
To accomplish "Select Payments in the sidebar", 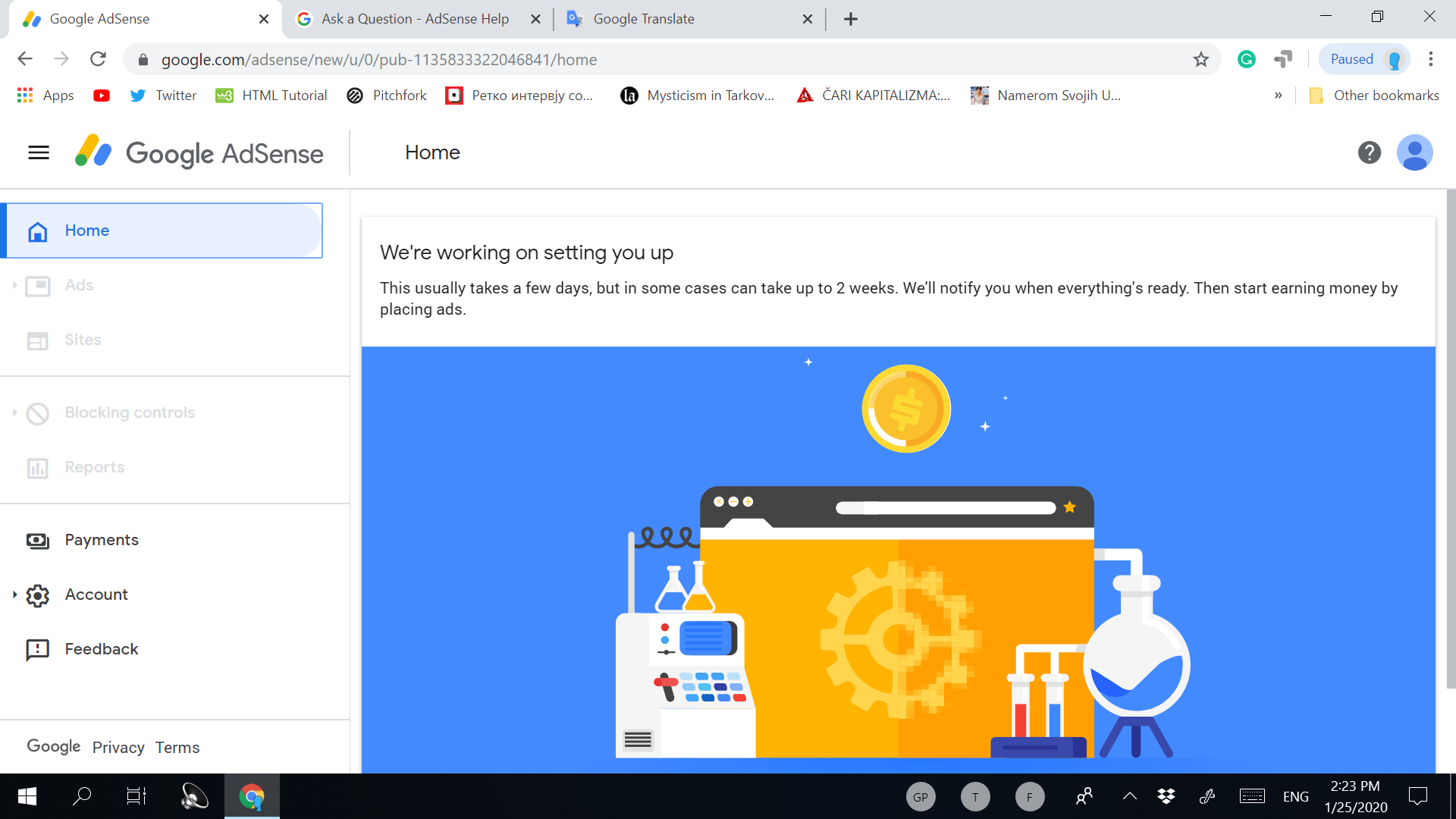I will pos(102,540).
